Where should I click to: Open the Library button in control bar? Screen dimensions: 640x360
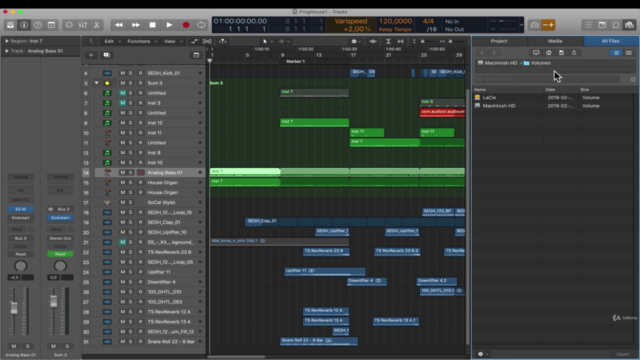click(x=10, y=25)
